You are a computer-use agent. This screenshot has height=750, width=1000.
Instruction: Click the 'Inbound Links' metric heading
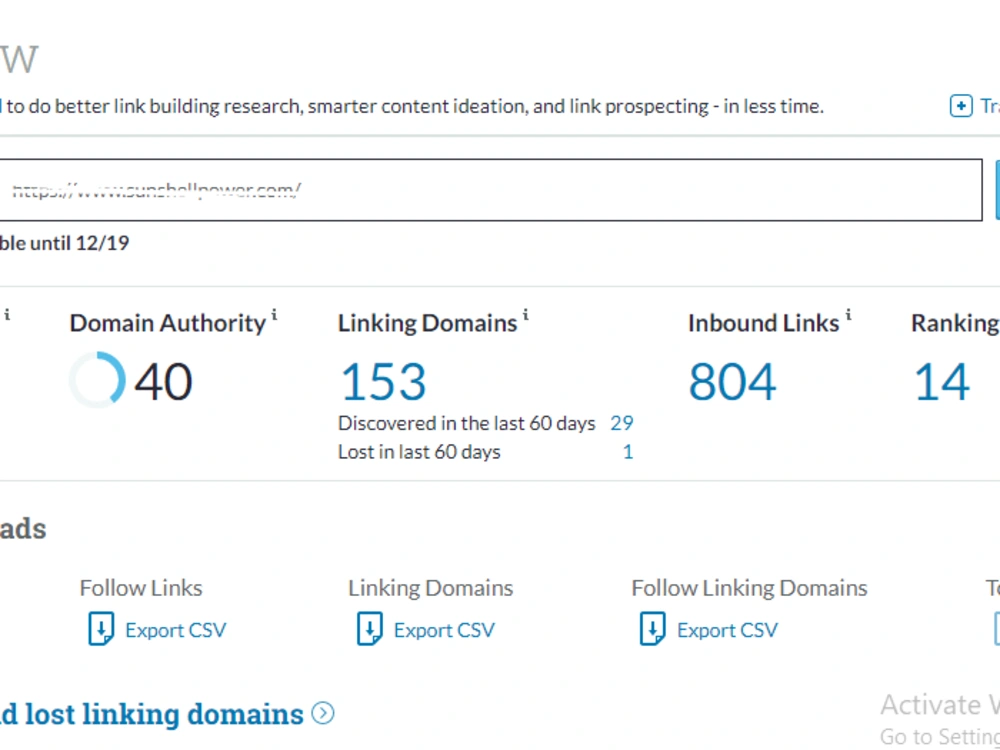click(763, 323)
